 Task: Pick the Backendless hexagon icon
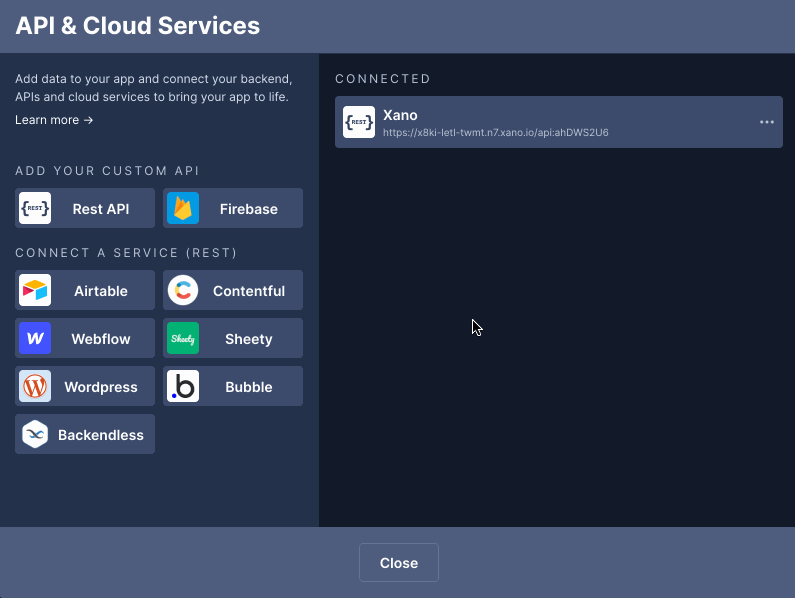coord(35,434)
